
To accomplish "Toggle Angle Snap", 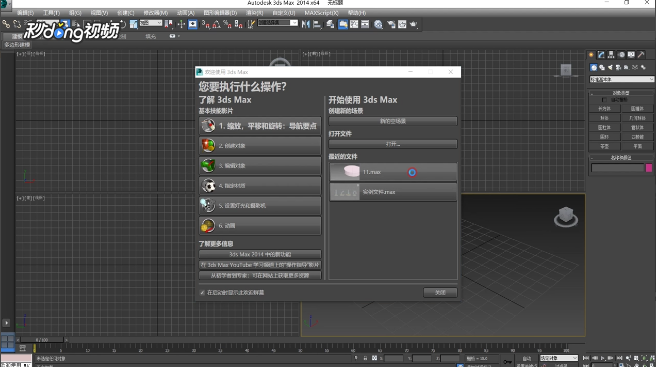I will [x=216, y=24].
